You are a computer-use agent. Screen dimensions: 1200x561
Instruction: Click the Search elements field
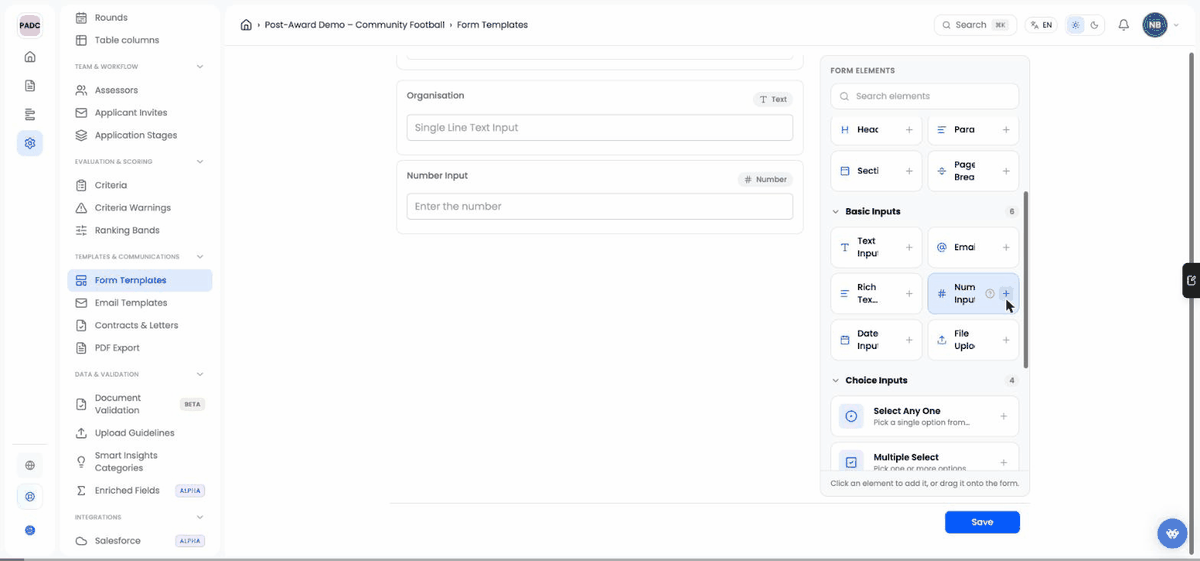click(x=924, y=96)
